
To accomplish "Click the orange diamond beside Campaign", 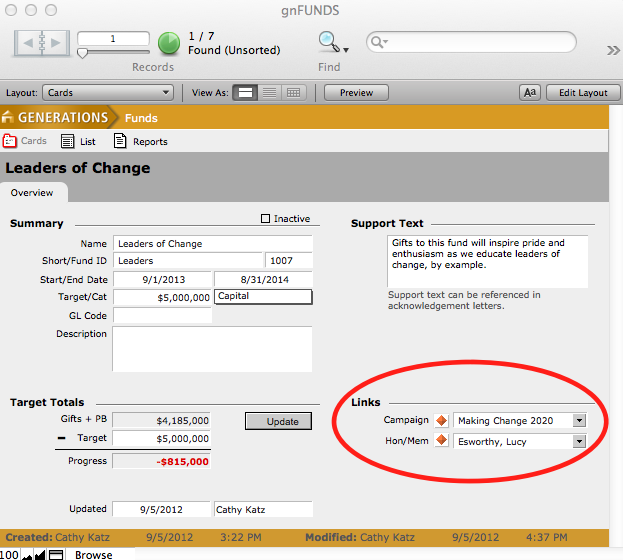I will [x=442, y=421].
